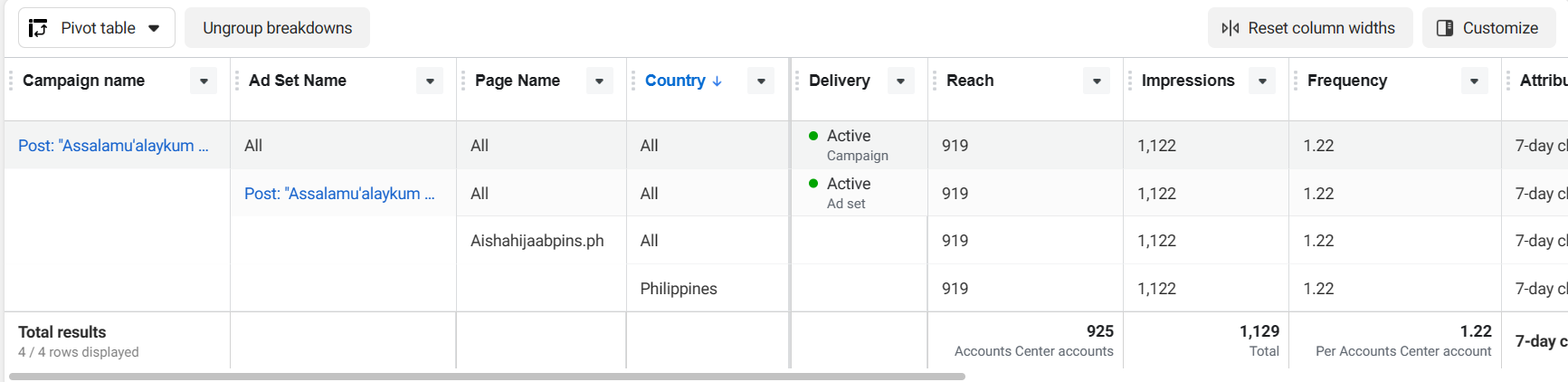Open the Pivot table dropdown

click(x=154, y=28)
